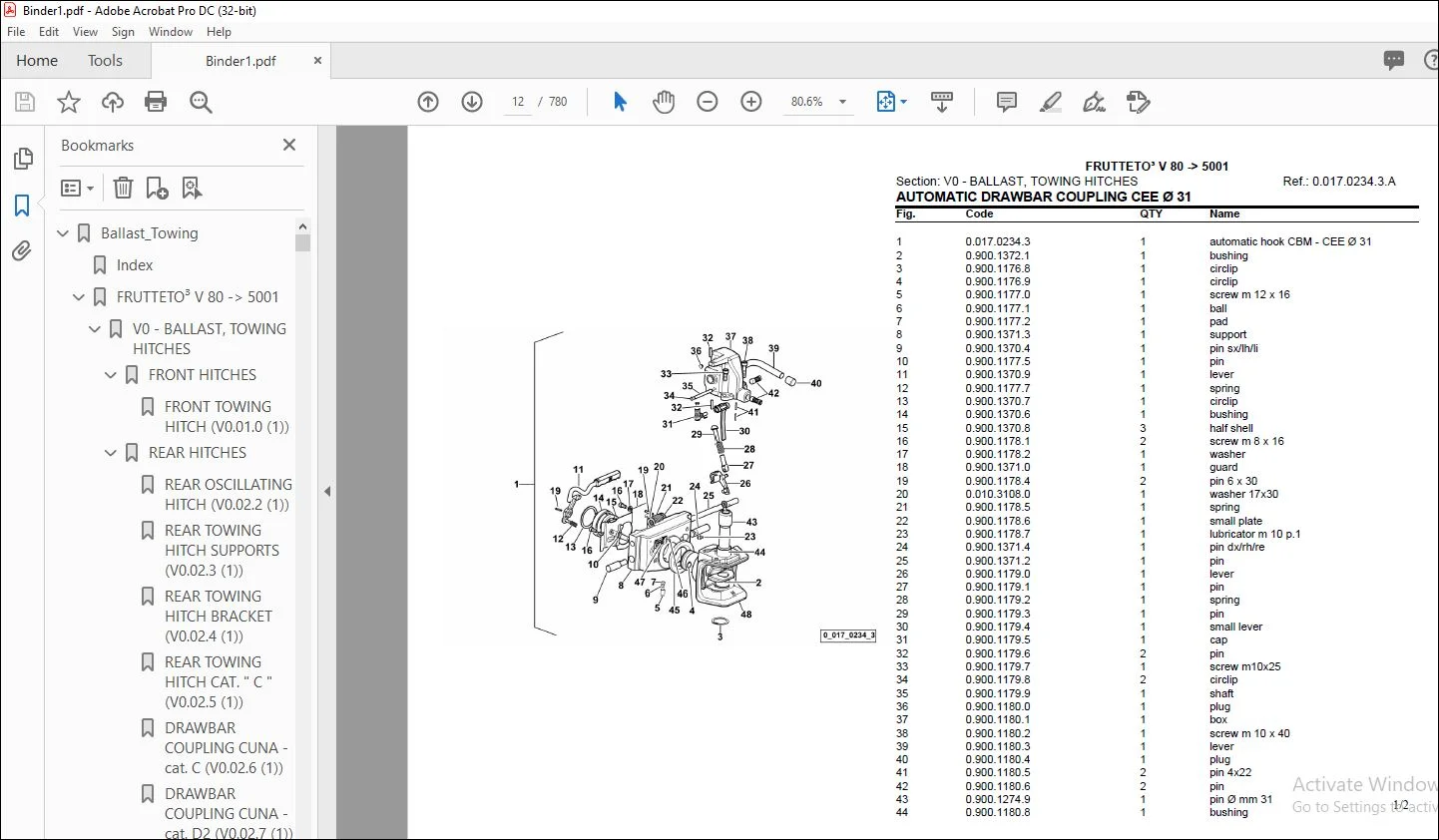Activate the Selection arrow tool

(x=620, y=102)
